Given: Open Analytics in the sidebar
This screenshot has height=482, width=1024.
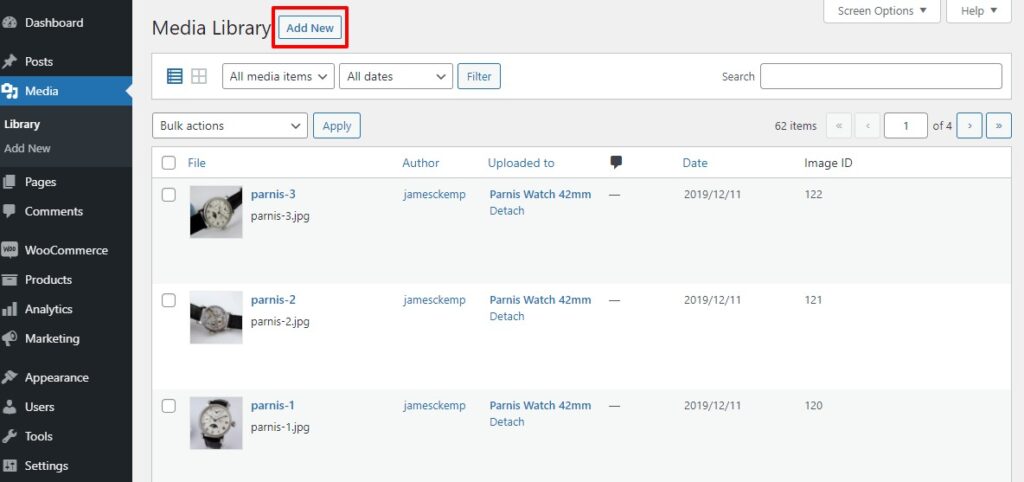Looking at the screenshot, I should (48, 309).
